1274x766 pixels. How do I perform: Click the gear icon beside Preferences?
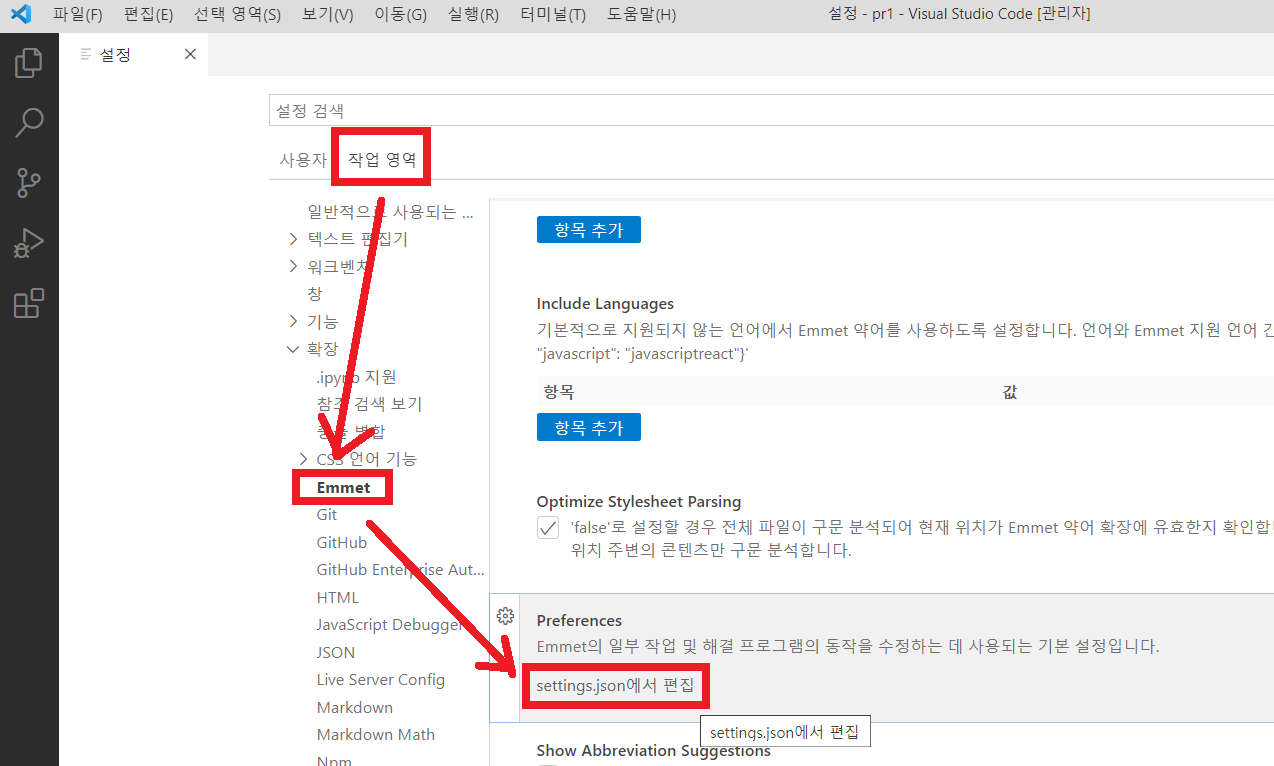[x=505, y=615]
